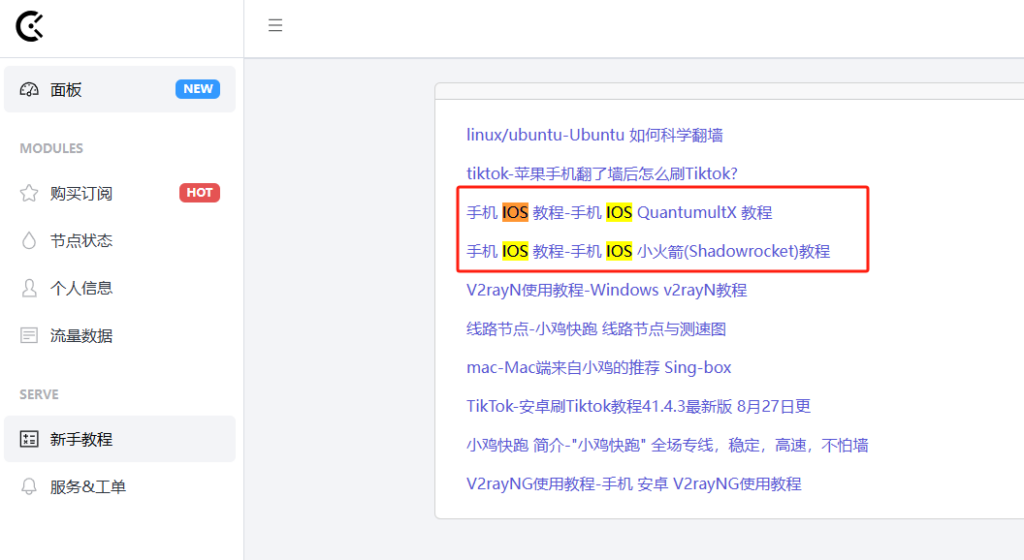Toggle the hamburger sidebar menu icon
Image resolution: width=1024 pixels, height=560 pixels.
(x=275, y=26)
